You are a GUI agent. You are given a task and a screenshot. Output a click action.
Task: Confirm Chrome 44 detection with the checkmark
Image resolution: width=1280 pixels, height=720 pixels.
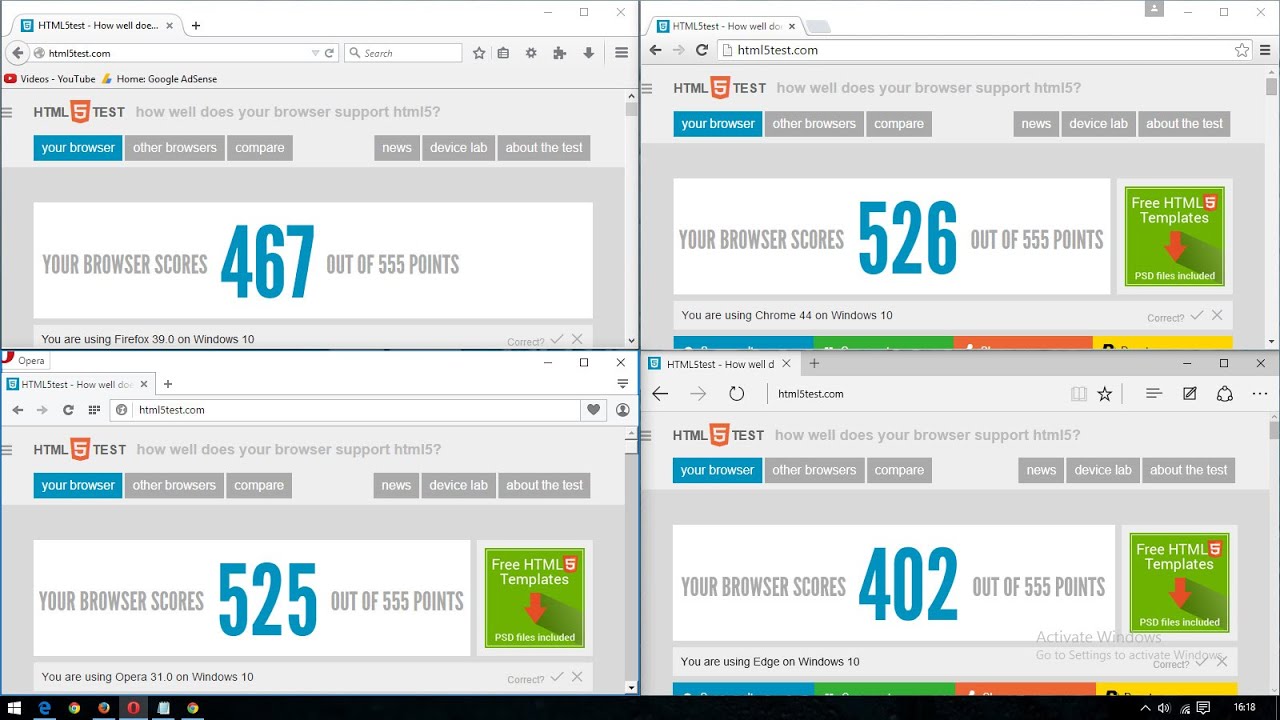[x=1197, y=315]
